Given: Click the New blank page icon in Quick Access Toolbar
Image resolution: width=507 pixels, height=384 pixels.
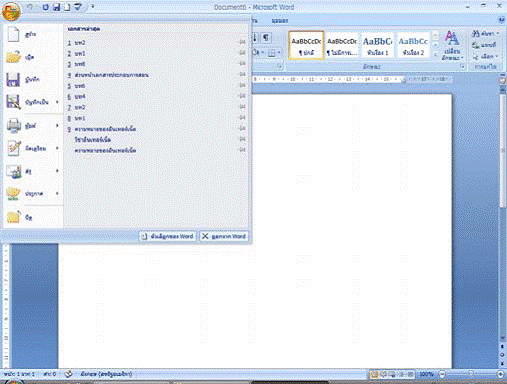Looking at the screenshot, I should click(x=67, y=7).
